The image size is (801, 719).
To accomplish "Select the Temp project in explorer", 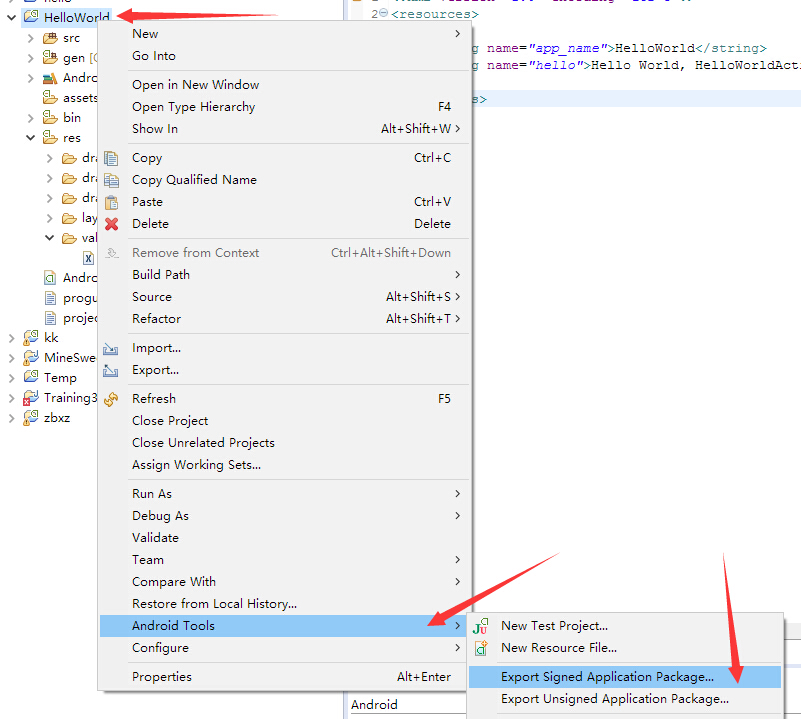I will pyautogui.click(x=60, y=378).
